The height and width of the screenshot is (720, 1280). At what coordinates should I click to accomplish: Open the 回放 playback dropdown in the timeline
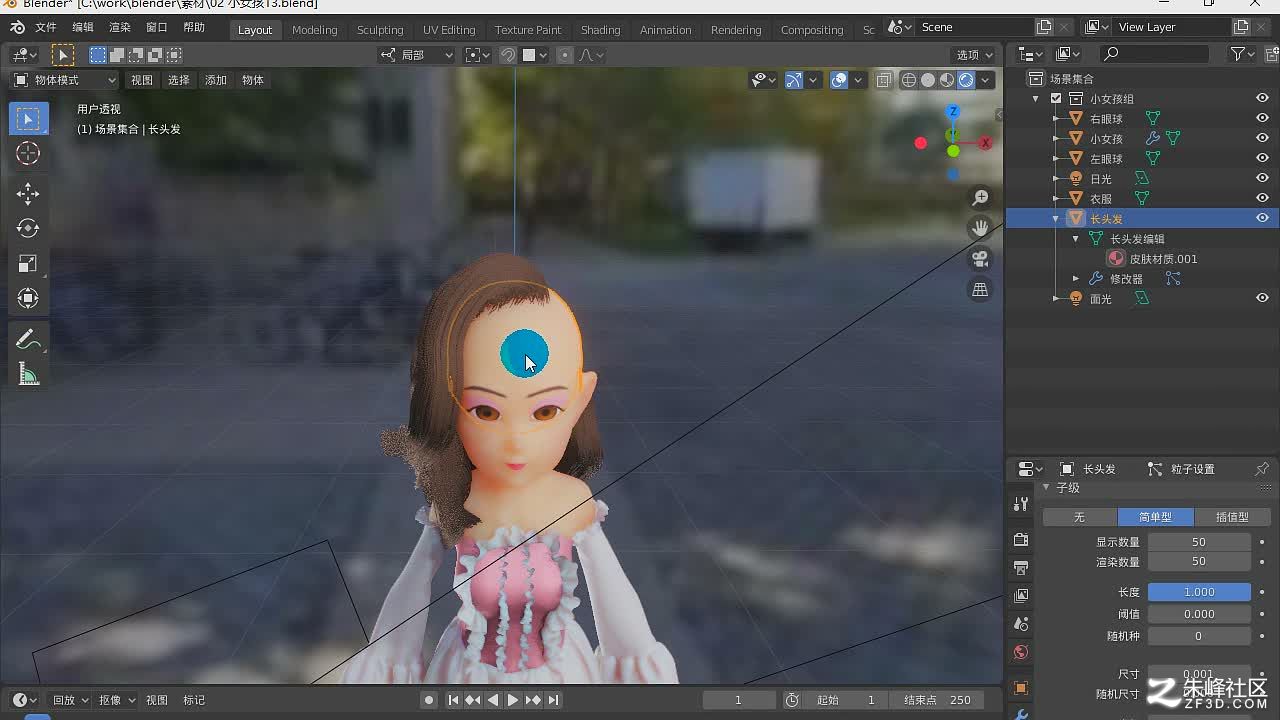70,700
